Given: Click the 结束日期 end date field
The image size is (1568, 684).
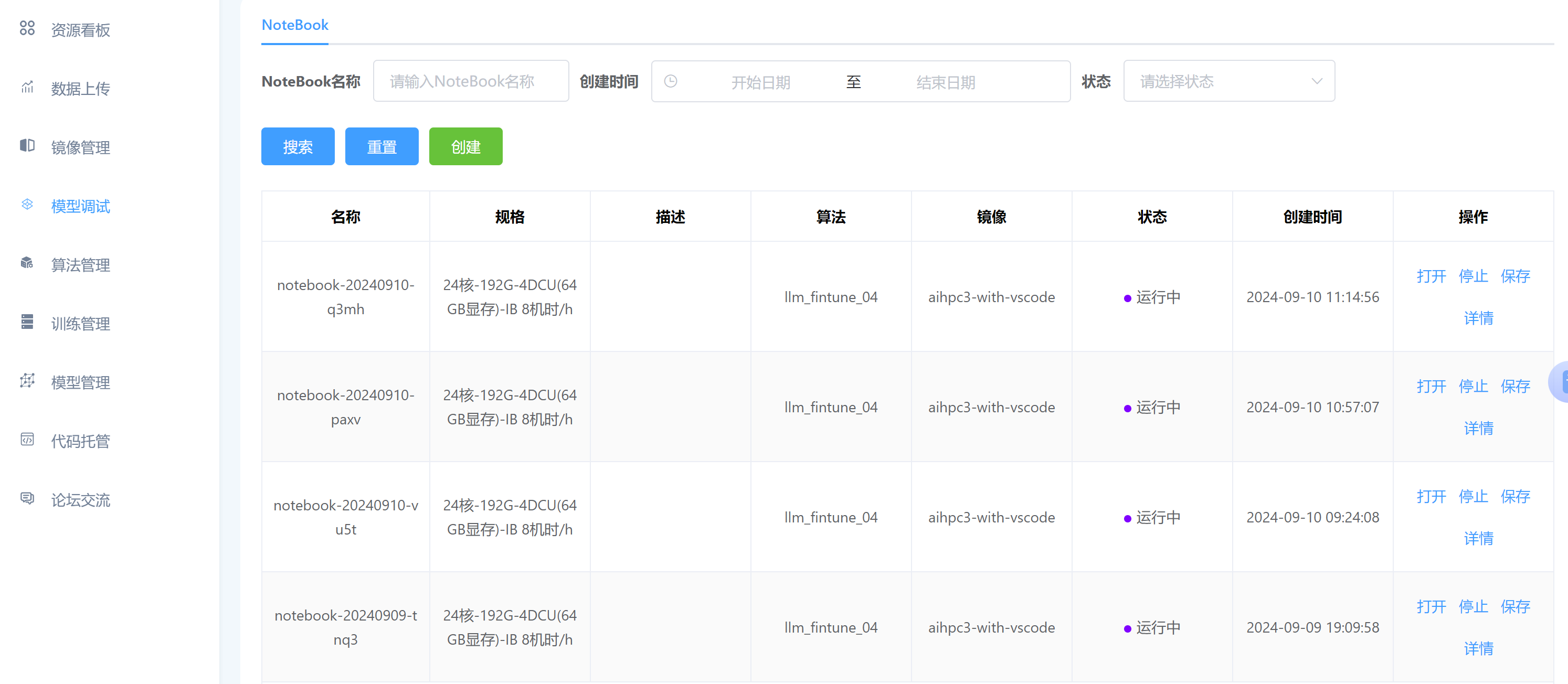Looking at the screenshot, I should click(x=945, y=82).
